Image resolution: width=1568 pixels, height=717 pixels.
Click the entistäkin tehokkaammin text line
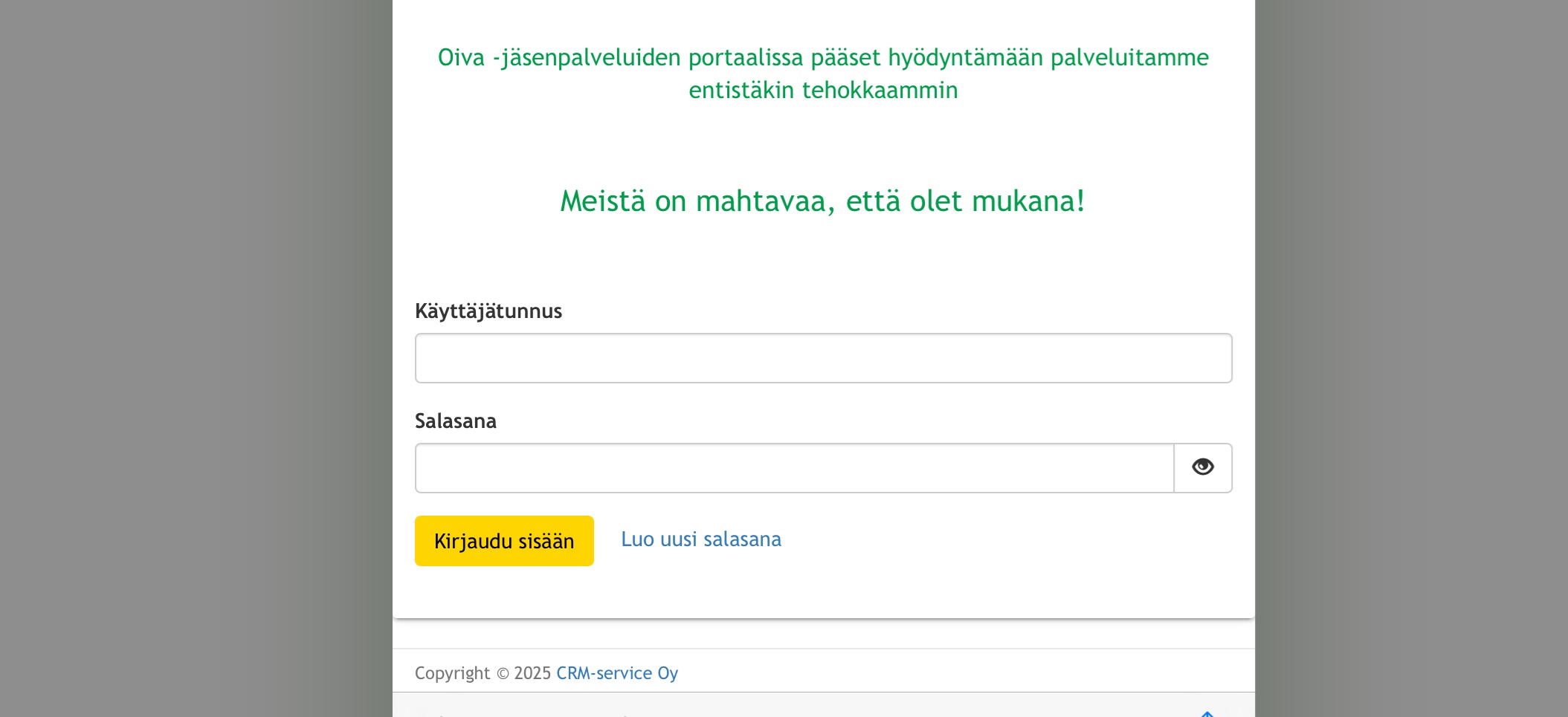coord(822,91)
